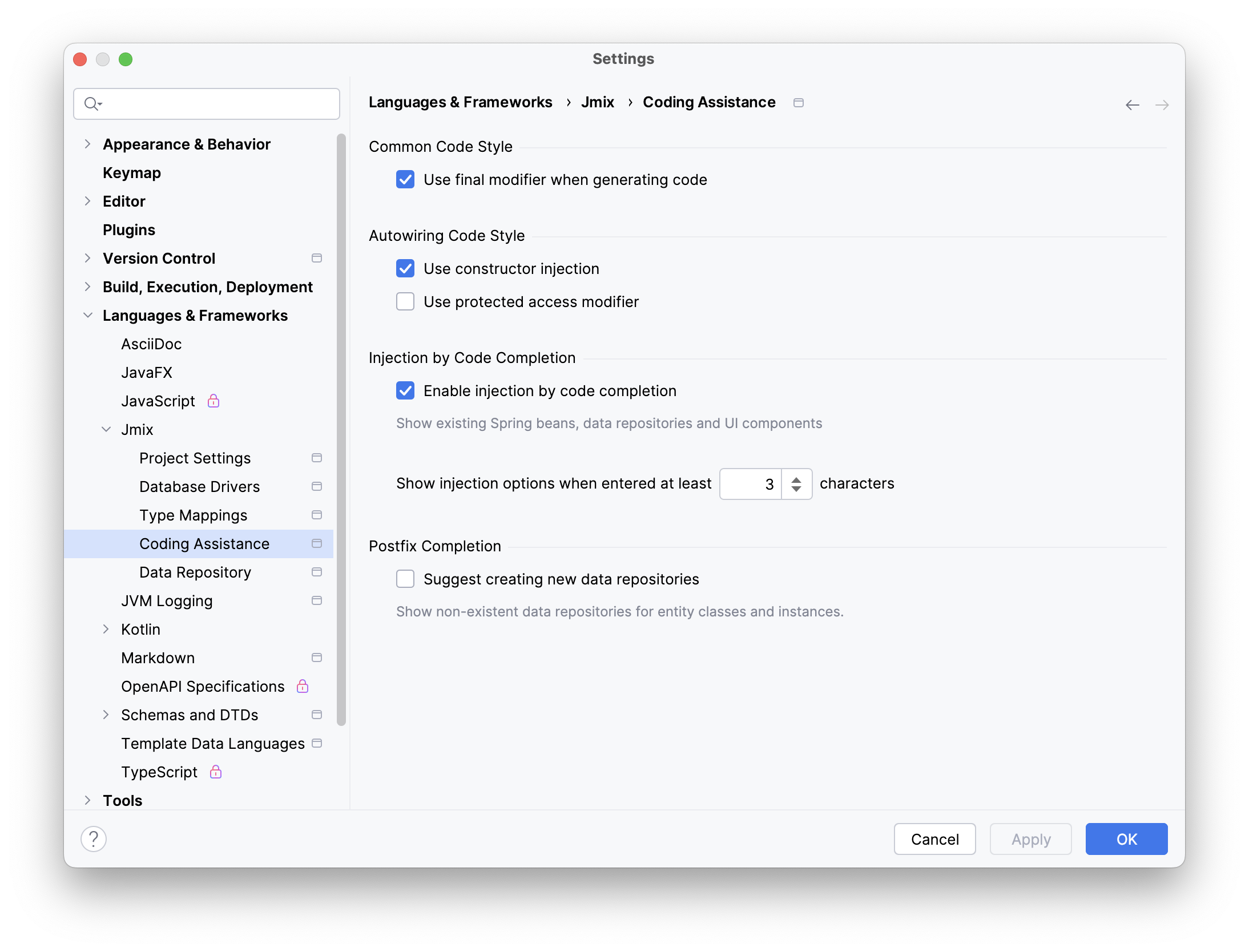Expand the Kotlin settings node

point(106,629)
